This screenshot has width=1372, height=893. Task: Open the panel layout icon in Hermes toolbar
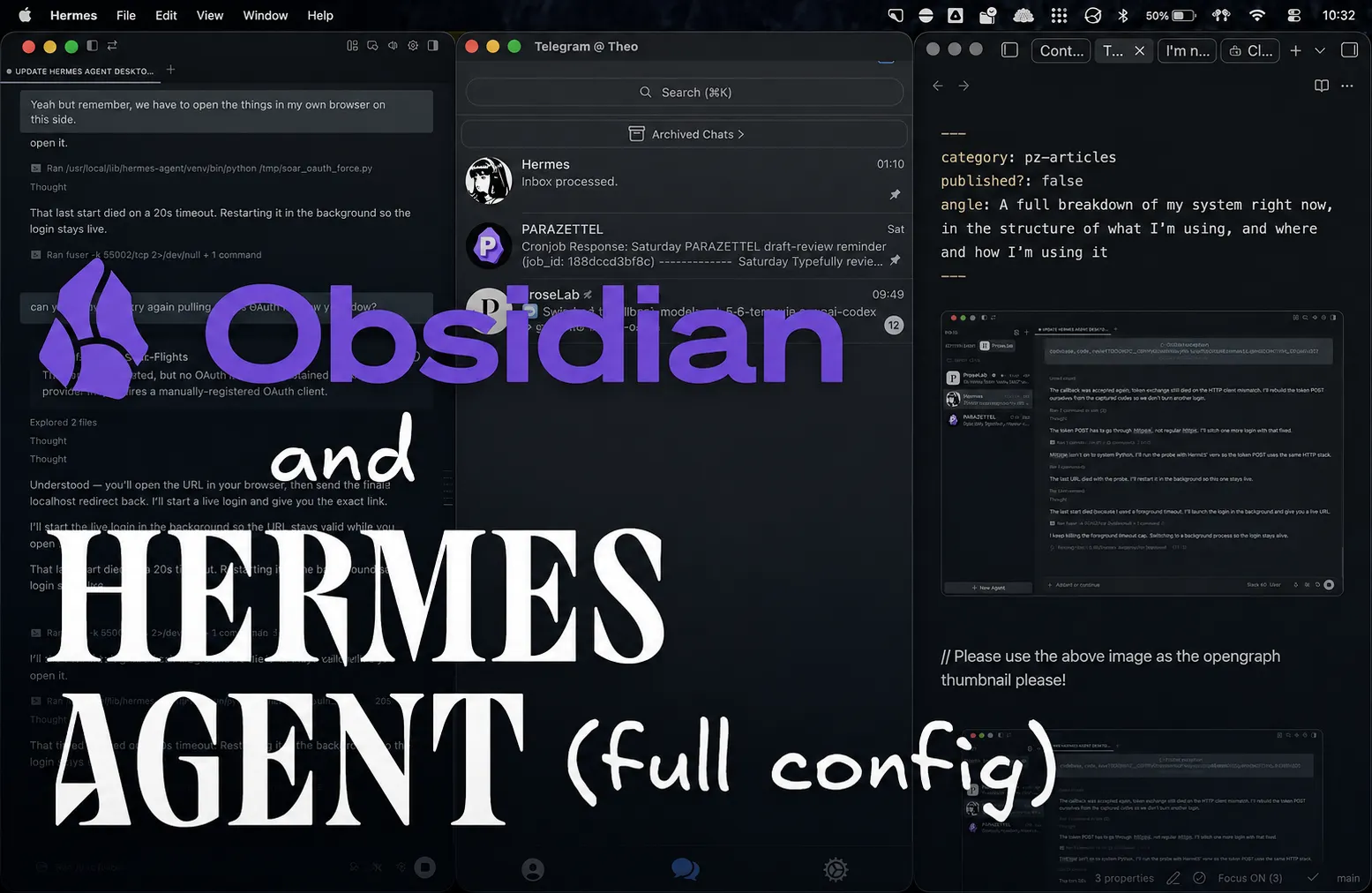click(x=352, y=46)
